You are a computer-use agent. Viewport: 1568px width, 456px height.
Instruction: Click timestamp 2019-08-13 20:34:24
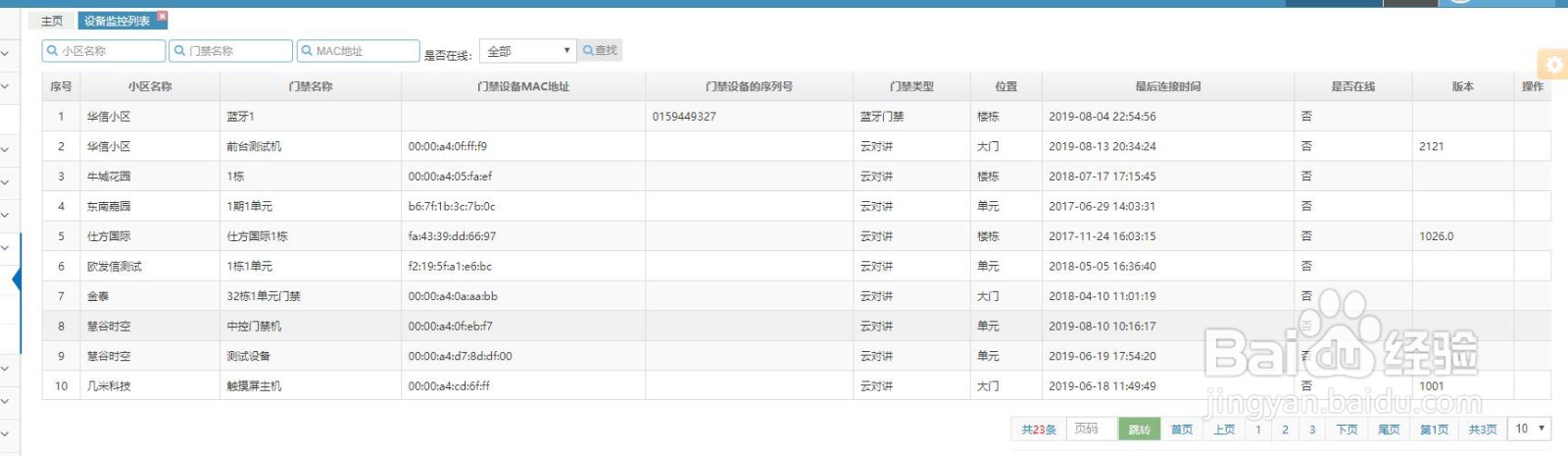pyautogui.click(x=1102, y=146)
